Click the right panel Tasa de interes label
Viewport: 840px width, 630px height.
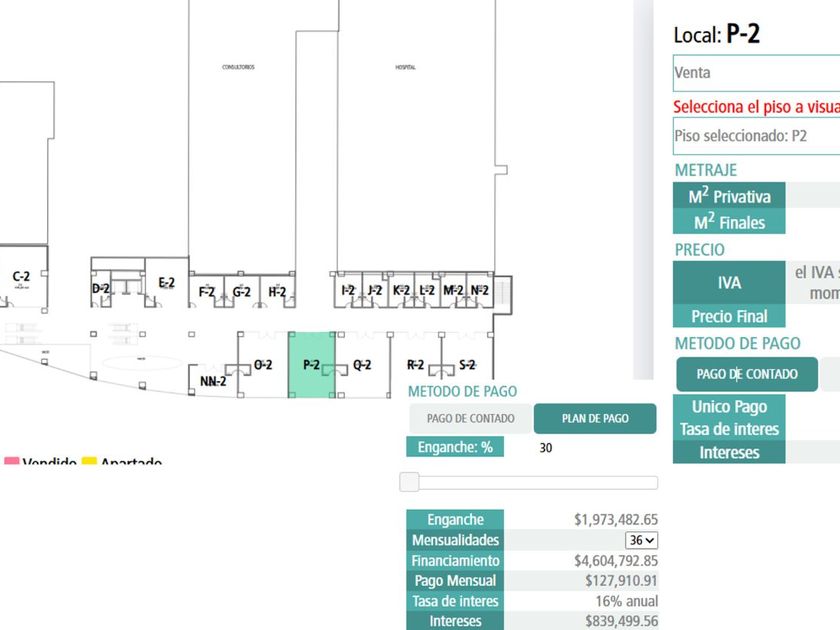click(x=729, y=429)
